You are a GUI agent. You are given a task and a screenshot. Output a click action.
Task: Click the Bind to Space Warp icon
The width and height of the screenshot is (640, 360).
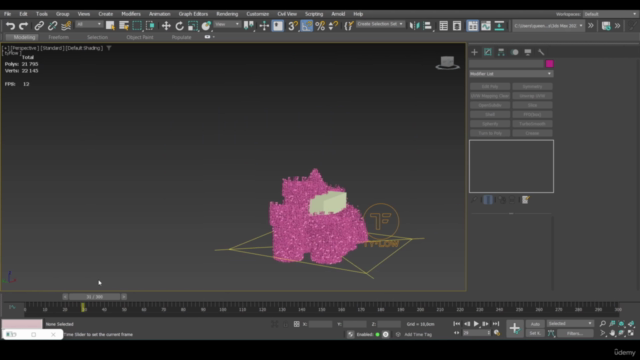click(x=66, y=26)
